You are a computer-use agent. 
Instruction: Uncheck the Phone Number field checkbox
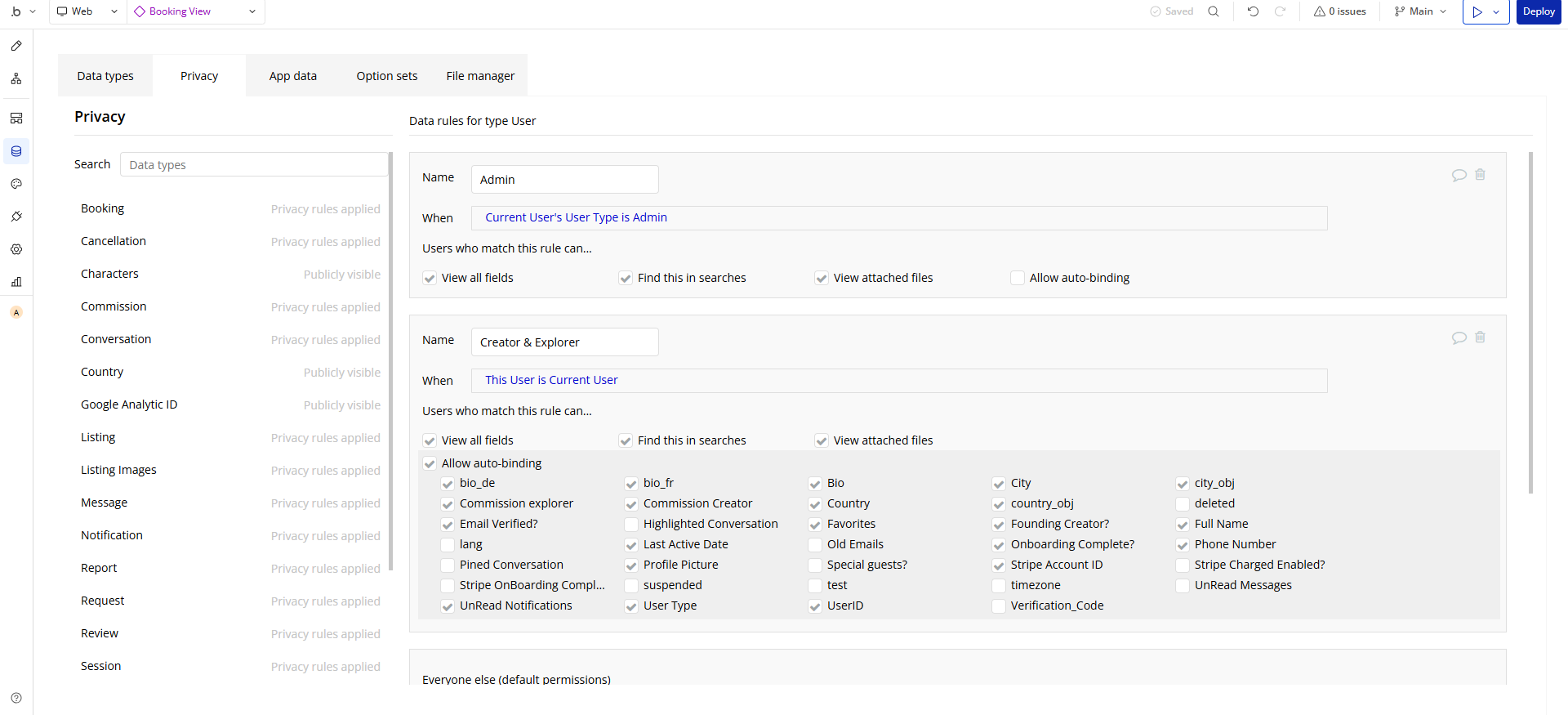1183,544
